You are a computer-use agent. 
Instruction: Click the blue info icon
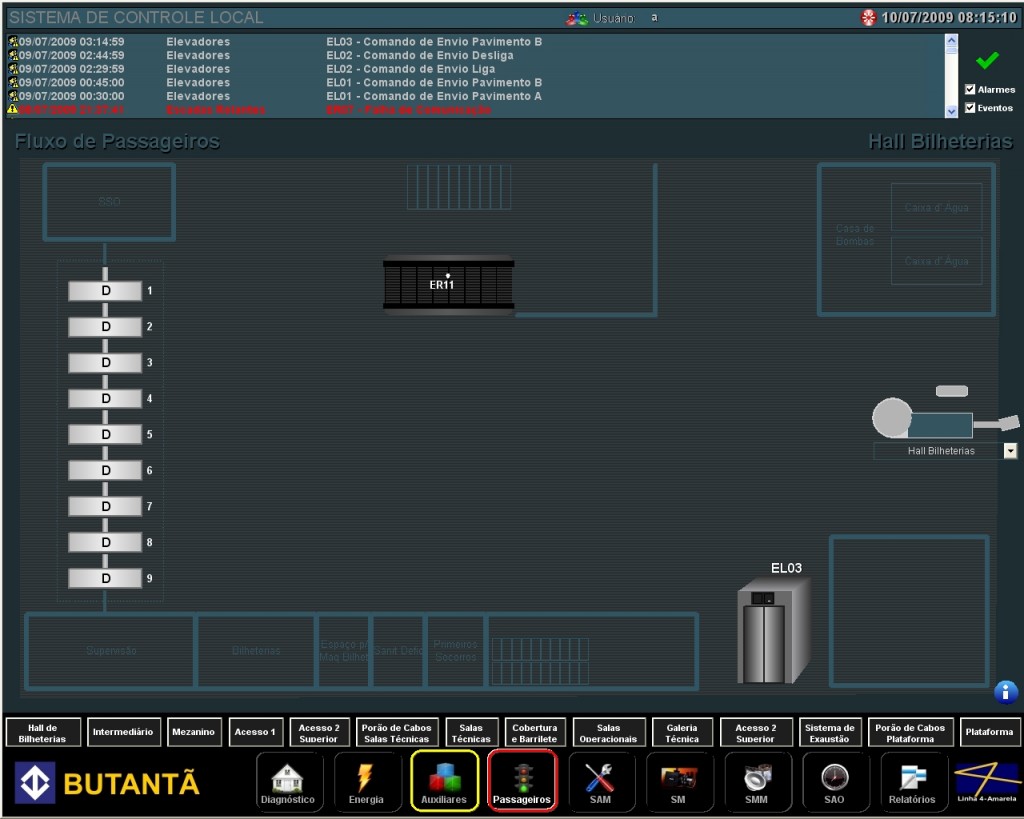tap(1005, 692)
